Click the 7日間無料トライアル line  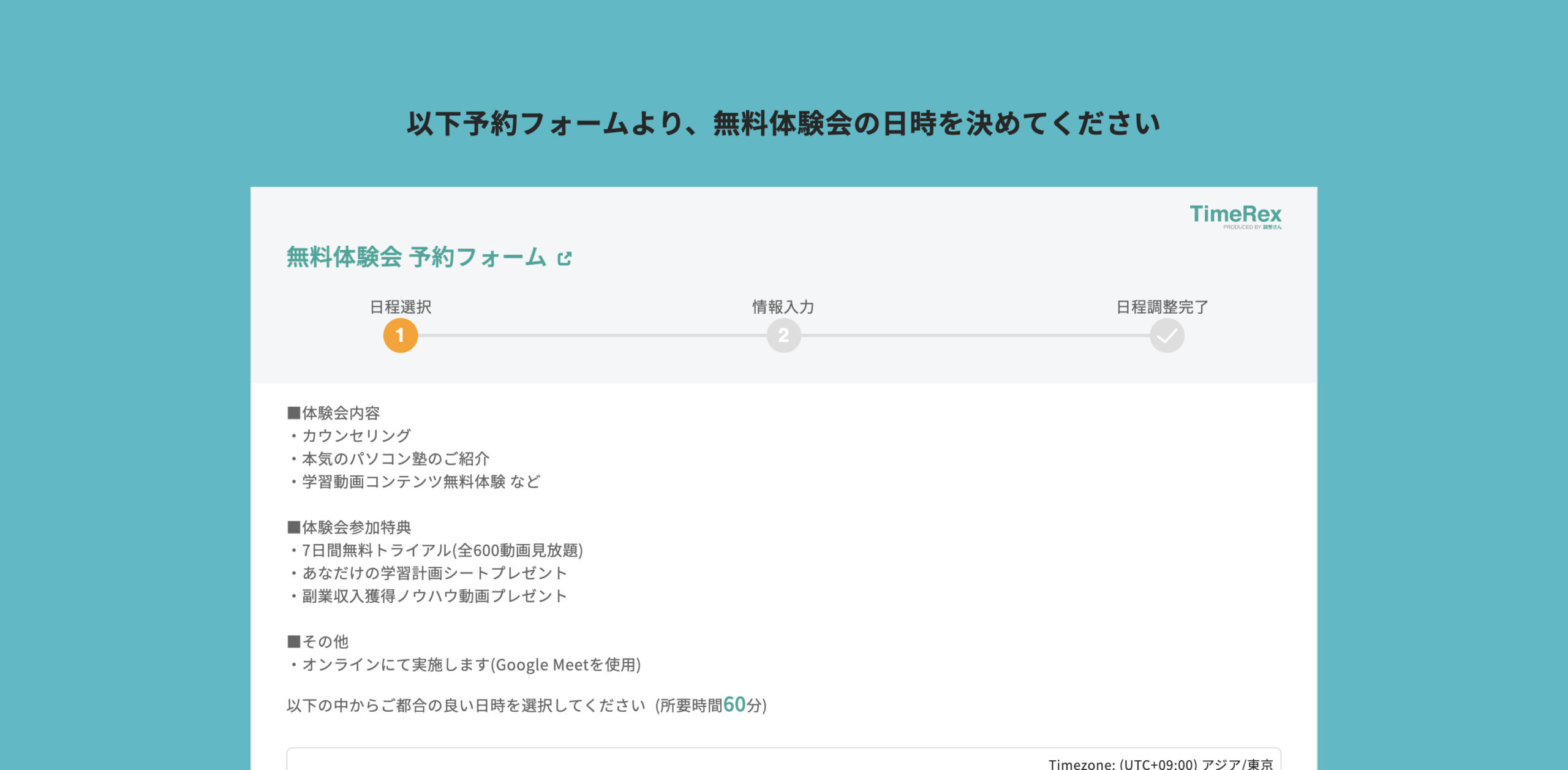pyautogui.click(x=435, y=550)
